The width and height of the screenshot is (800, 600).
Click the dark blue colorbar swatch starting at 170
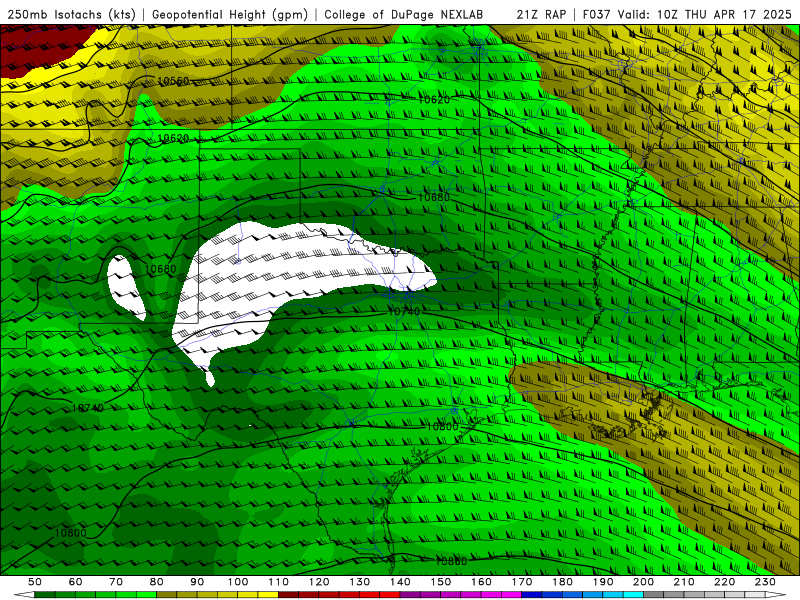pos(532,595)
